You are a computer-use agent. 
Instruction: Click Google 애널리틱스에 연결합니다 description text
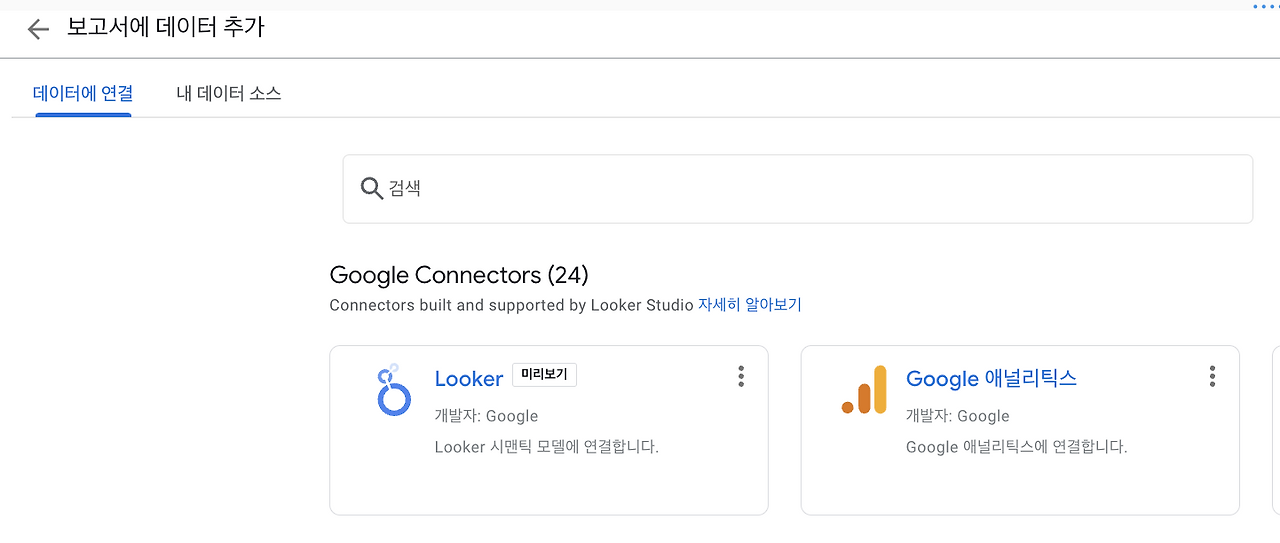click(1016, 447)
